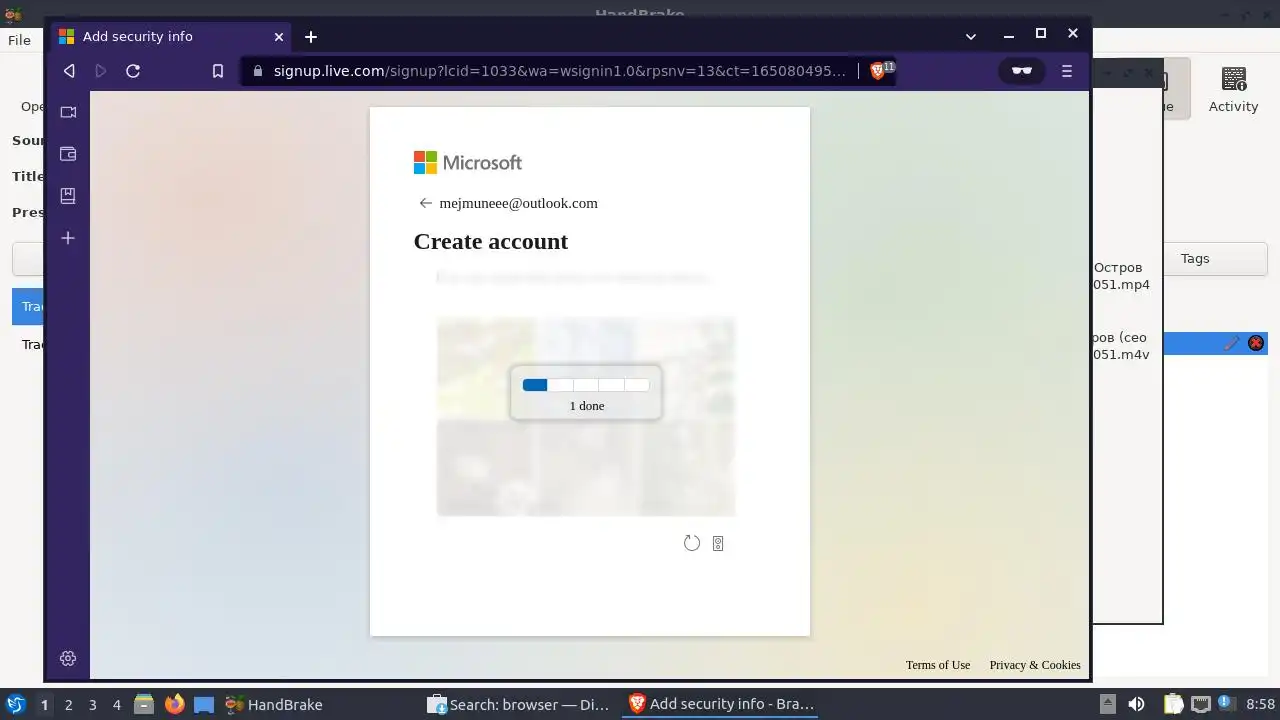Open the volume control tray icon

(1136, 704)
